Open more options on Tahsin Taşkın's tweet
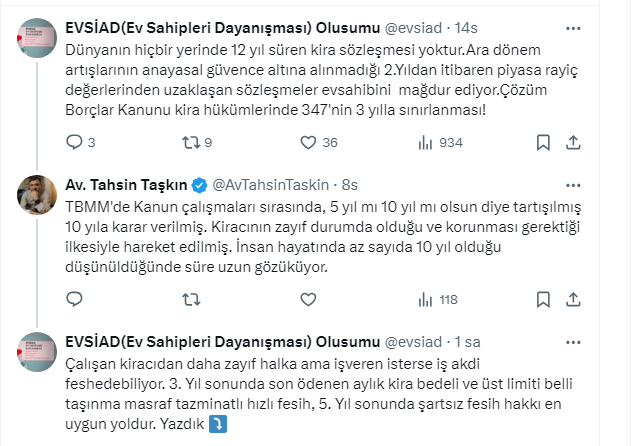This screenshot has width=634, height=446. click(599, 185)
